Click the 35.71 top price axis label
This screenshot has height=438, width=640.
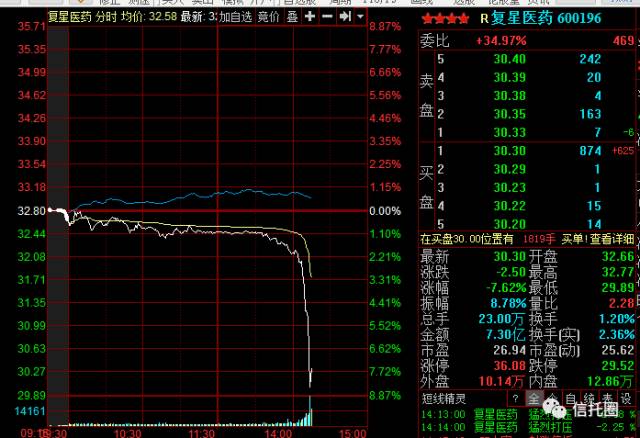31,27
